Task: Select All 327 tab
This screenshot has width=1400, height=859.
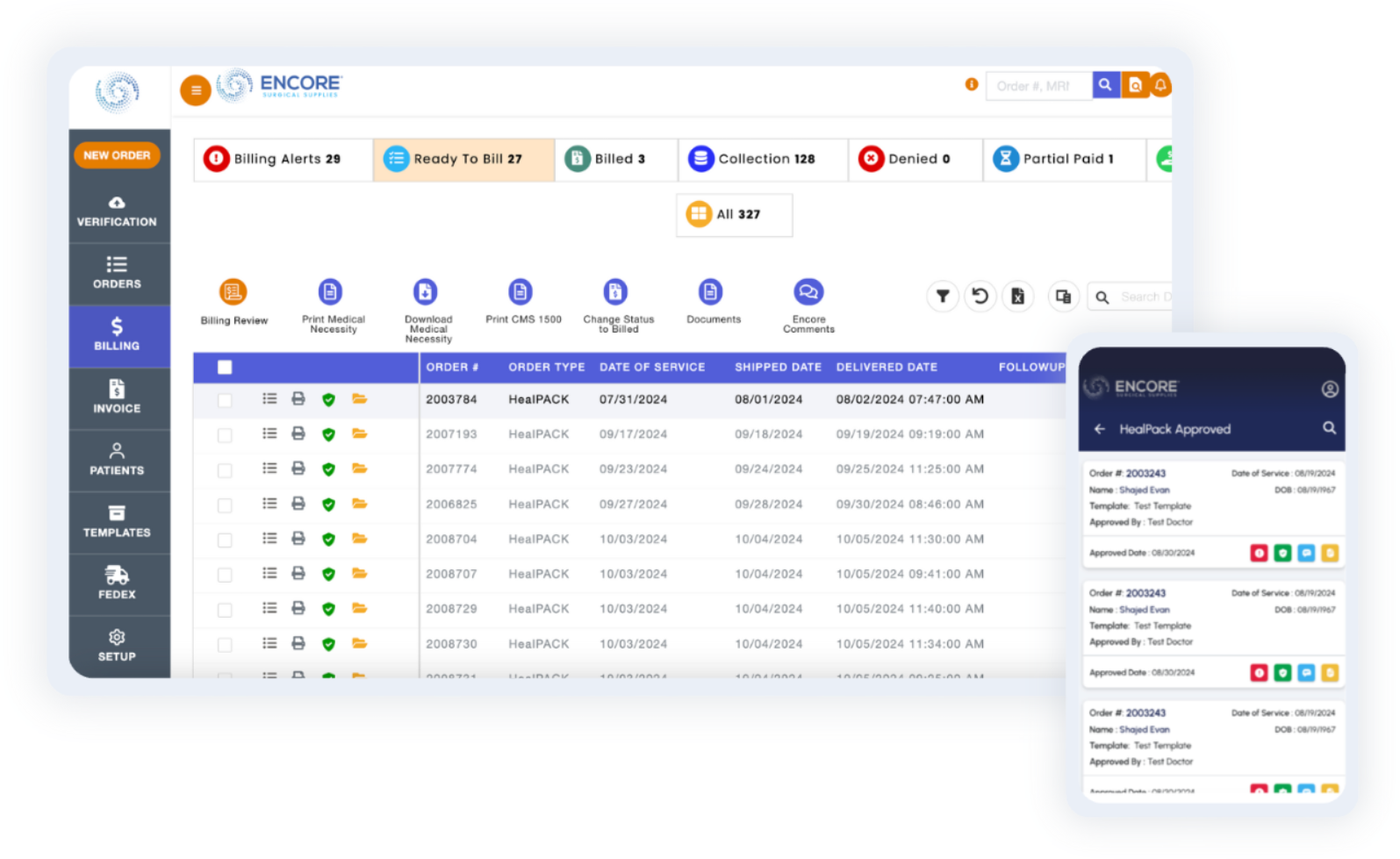Action: 734,215
